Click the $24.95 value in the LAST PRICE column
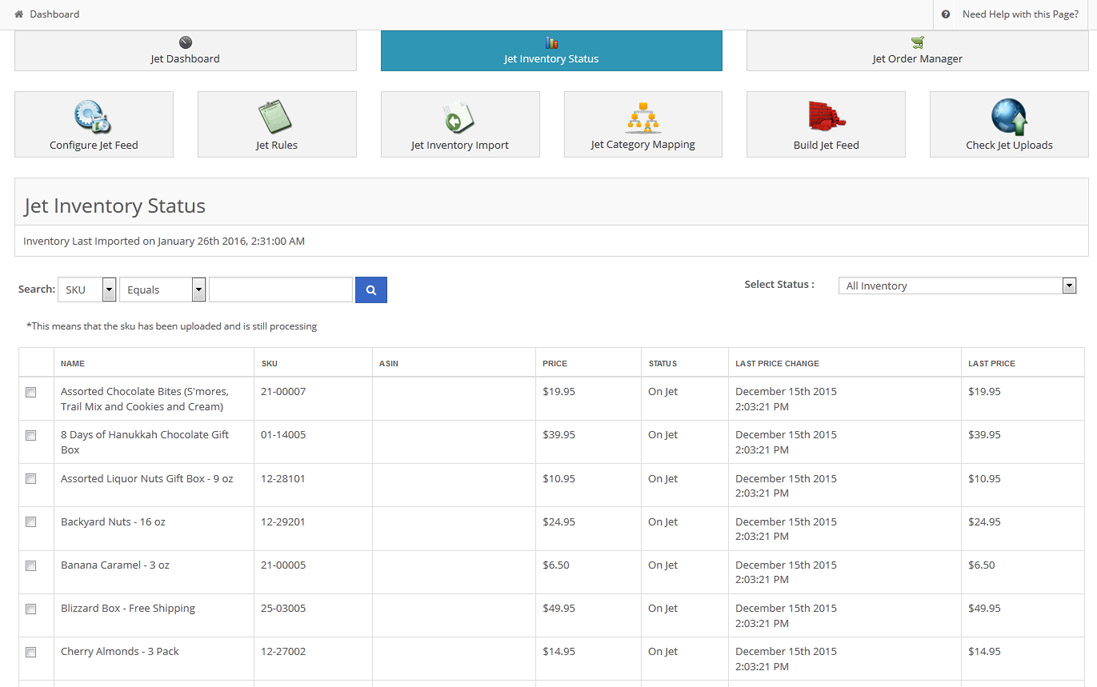 (x=984, y=522)
